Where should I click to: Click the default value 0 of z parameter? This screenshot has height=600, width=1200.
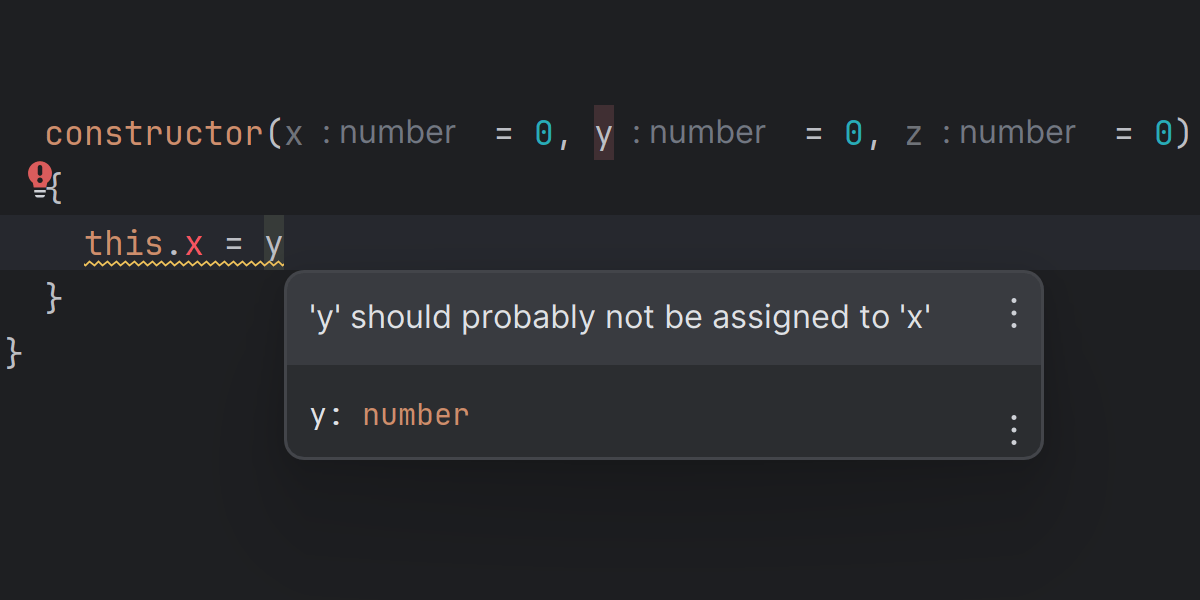pos(1163,133)
